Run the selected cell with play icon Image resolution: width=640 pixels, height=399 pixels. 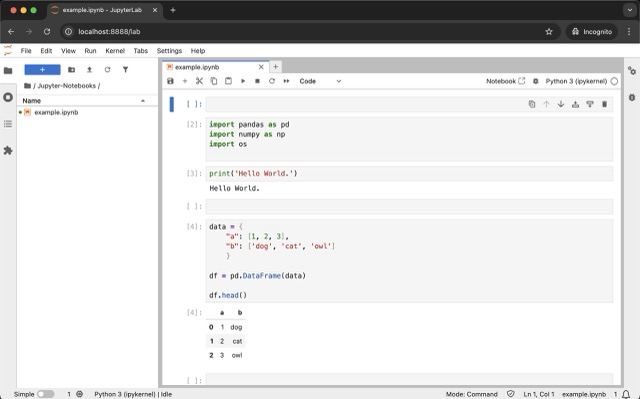click(x=243, y=81)
